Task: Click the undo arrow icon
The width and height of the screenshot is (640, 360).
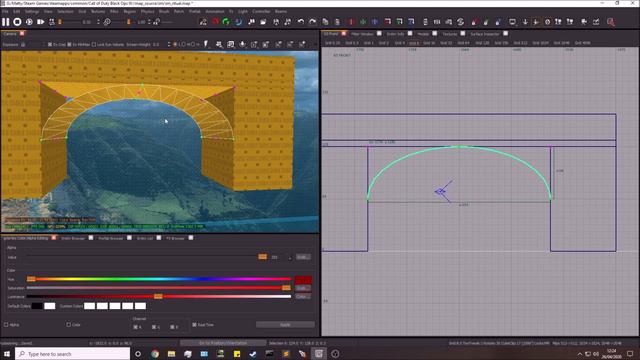Action: [301, 22]
